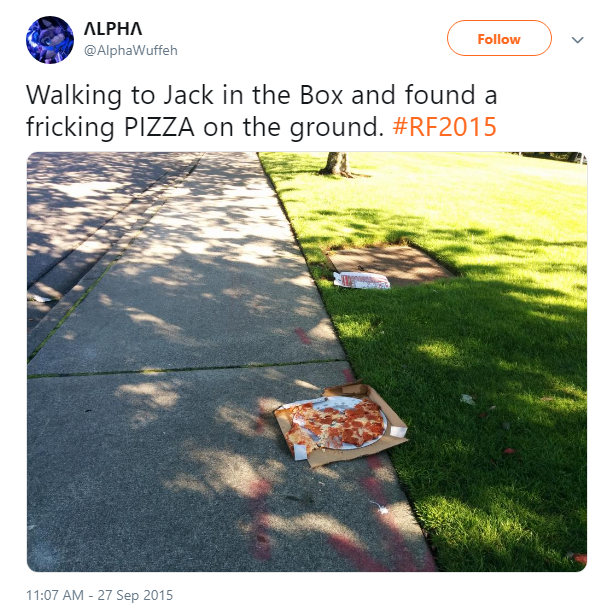Expand the tweet options chevron
The height and width of the screenshot is (611, 615).
tap(577, 40)
